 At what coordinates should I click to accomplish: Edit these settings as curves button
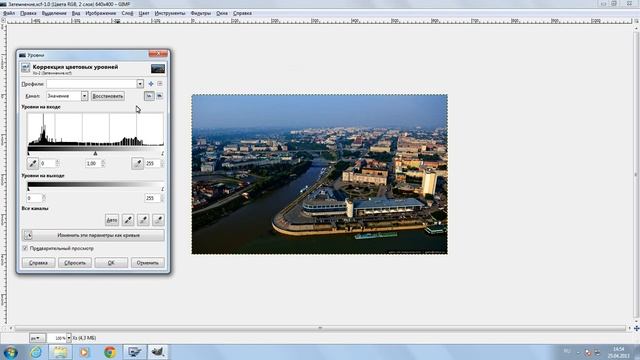[93, 235]
